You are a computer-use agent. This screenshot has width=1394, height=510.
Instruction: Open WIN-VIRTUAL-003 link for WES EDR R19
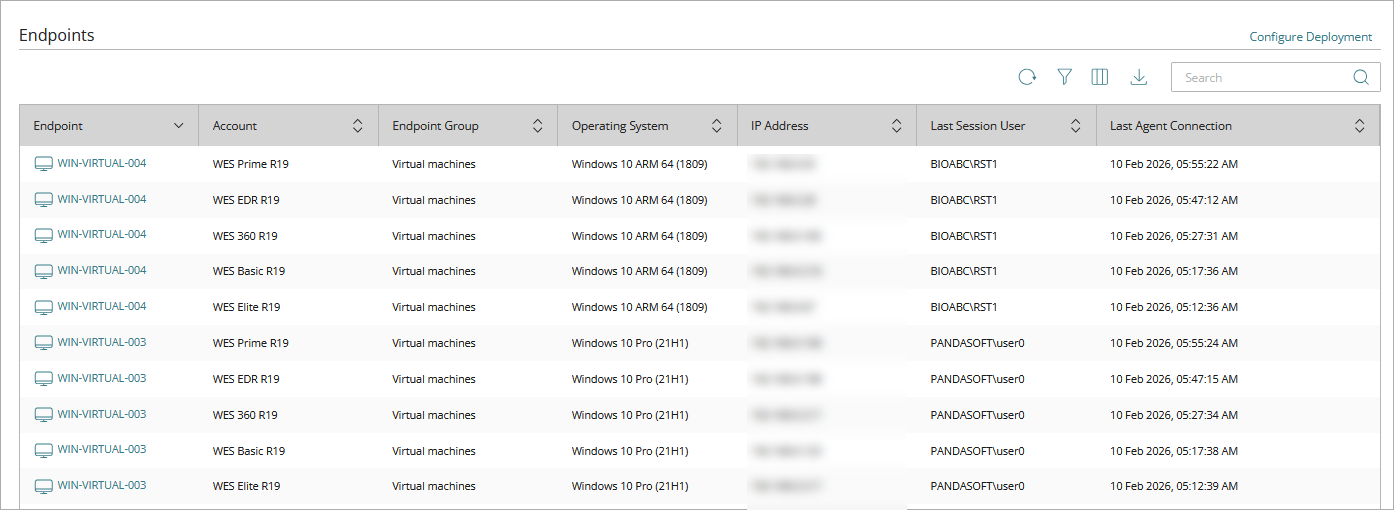tap(102, 378)
